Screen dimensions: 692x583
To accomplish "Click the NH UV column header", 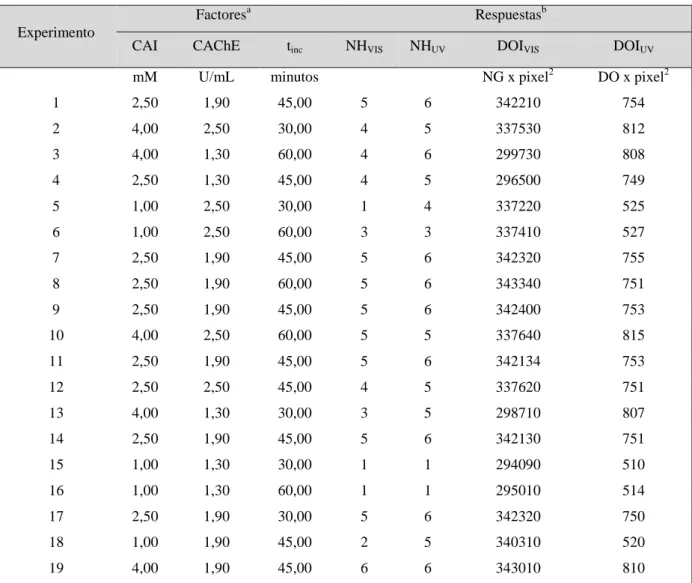I will [427, 46].
